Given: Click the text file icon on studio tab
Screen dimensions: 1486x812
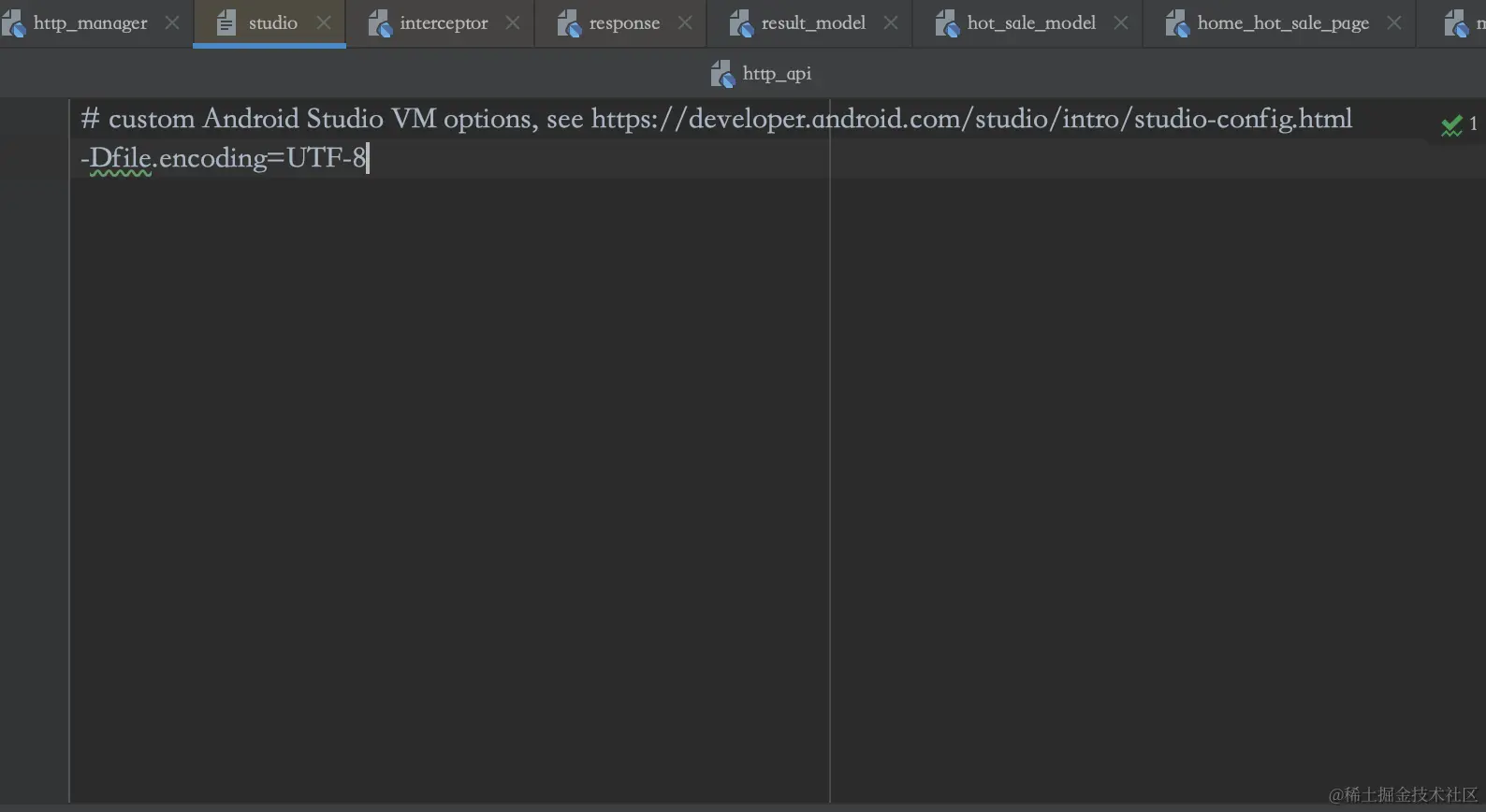Looking at the screenshot, I should click(226, 22).
